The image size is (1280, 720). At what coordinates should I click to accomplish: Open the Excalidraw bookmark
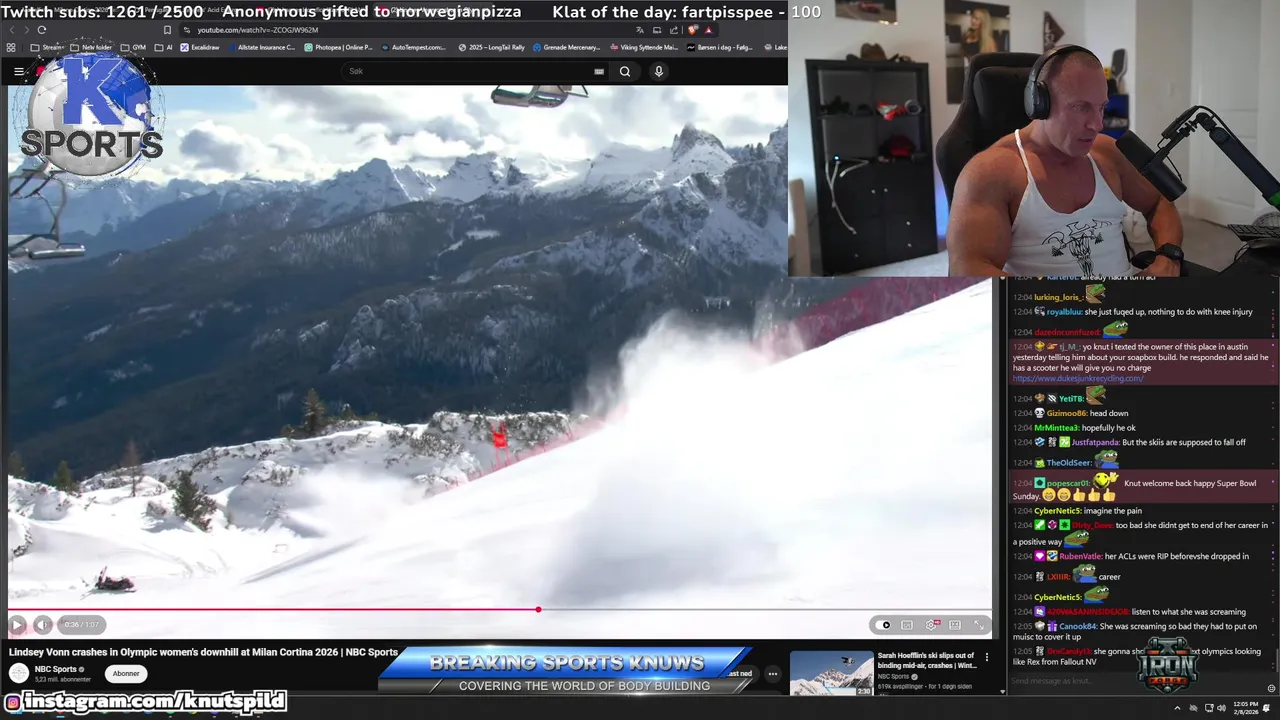pos(199,47)
